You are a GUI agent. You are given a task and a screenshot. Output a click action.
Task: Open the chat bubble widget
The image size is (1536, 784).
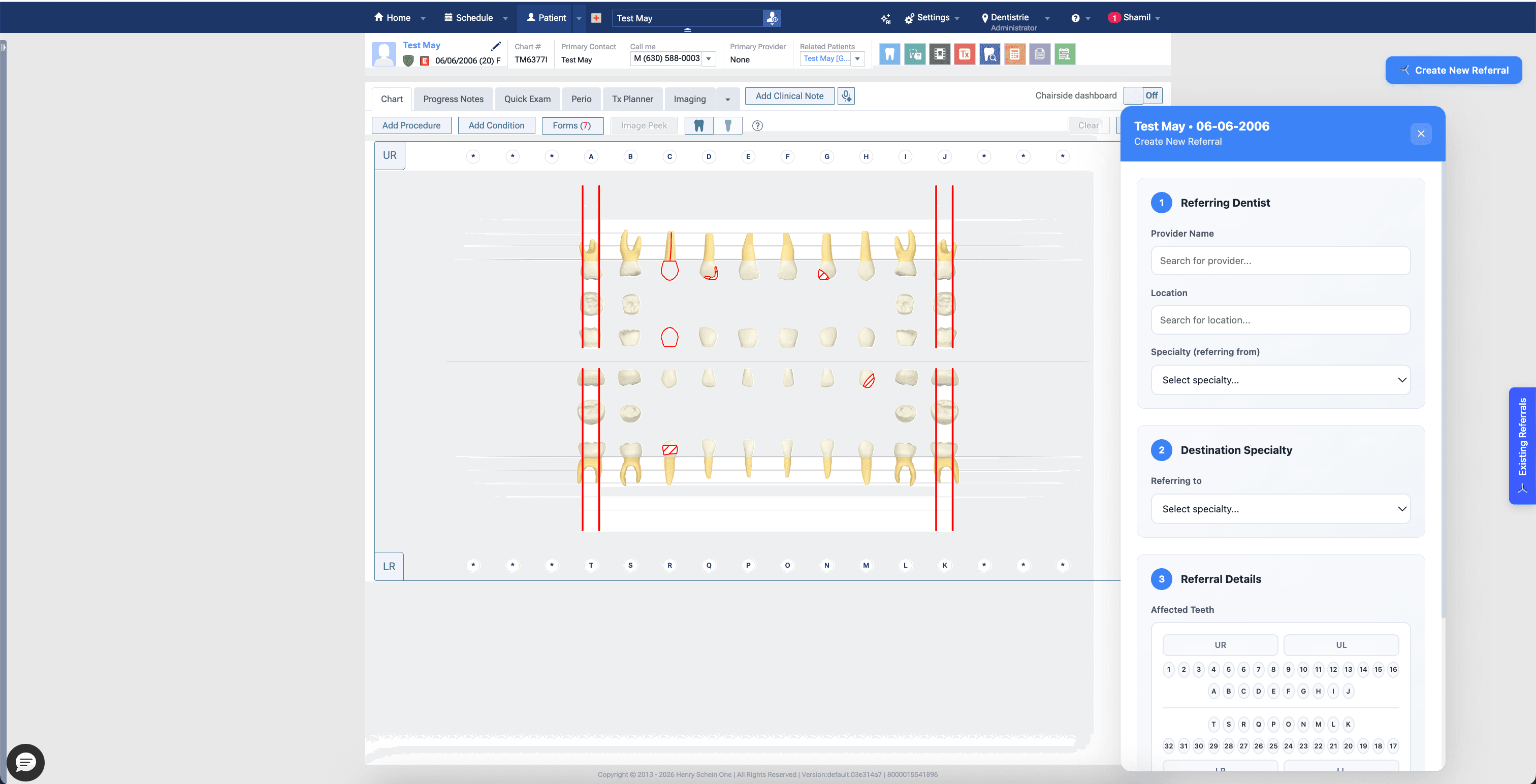click(x=25, y=762)
